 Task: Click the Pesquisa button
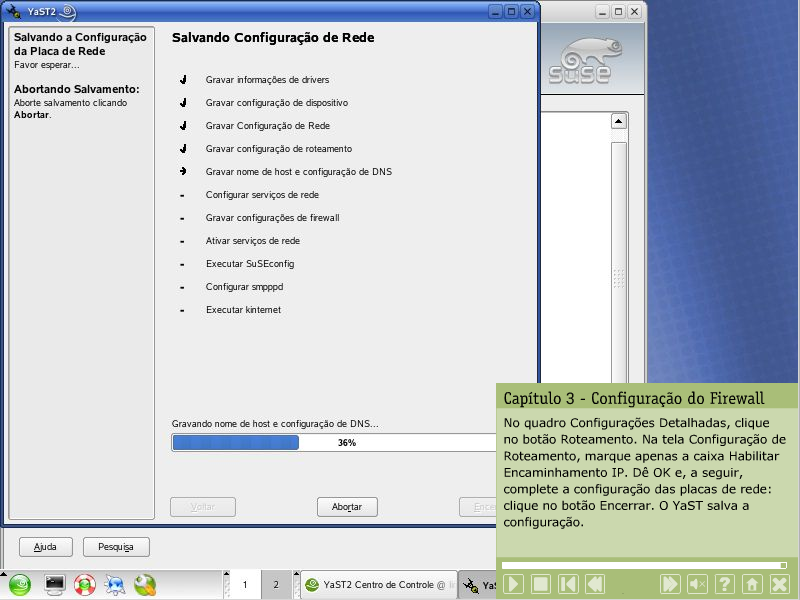tap(116, 547)
